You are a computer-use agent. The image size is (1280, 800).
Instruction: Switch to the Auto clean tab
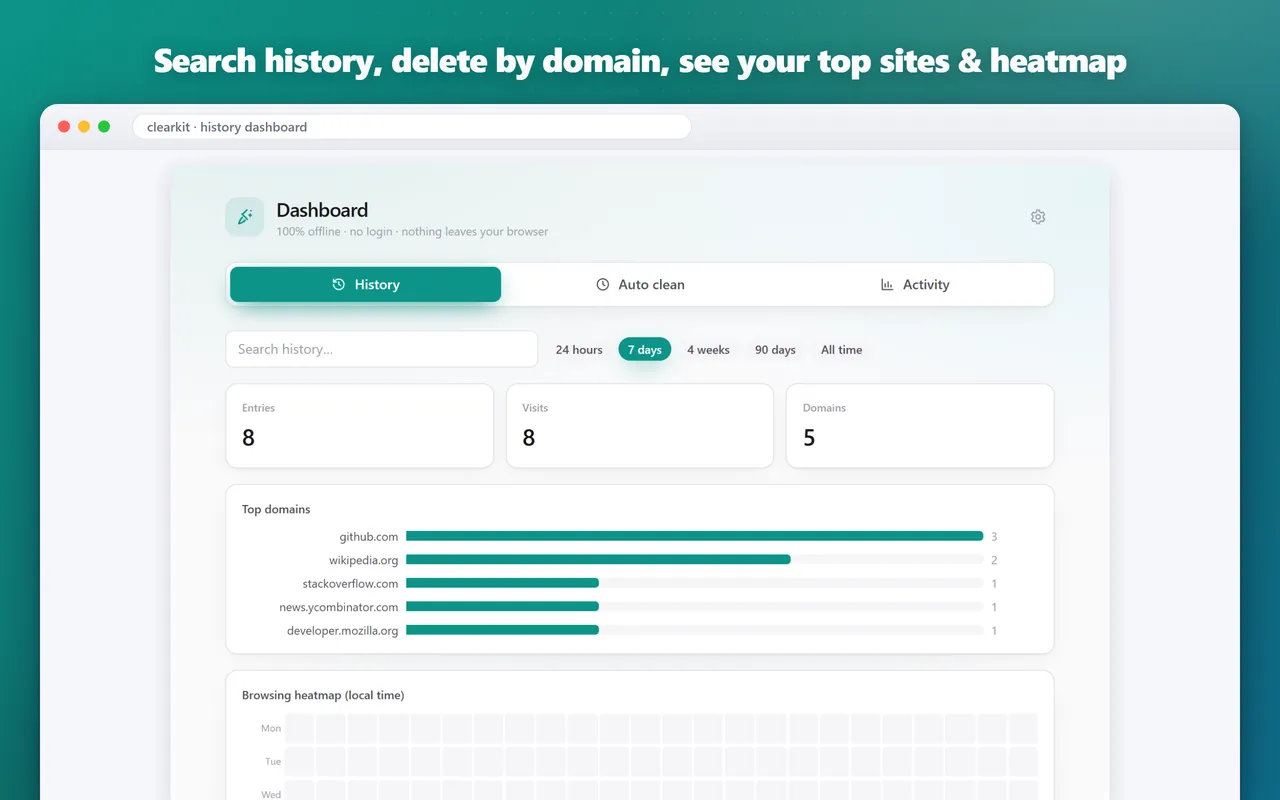click(640, 285)
